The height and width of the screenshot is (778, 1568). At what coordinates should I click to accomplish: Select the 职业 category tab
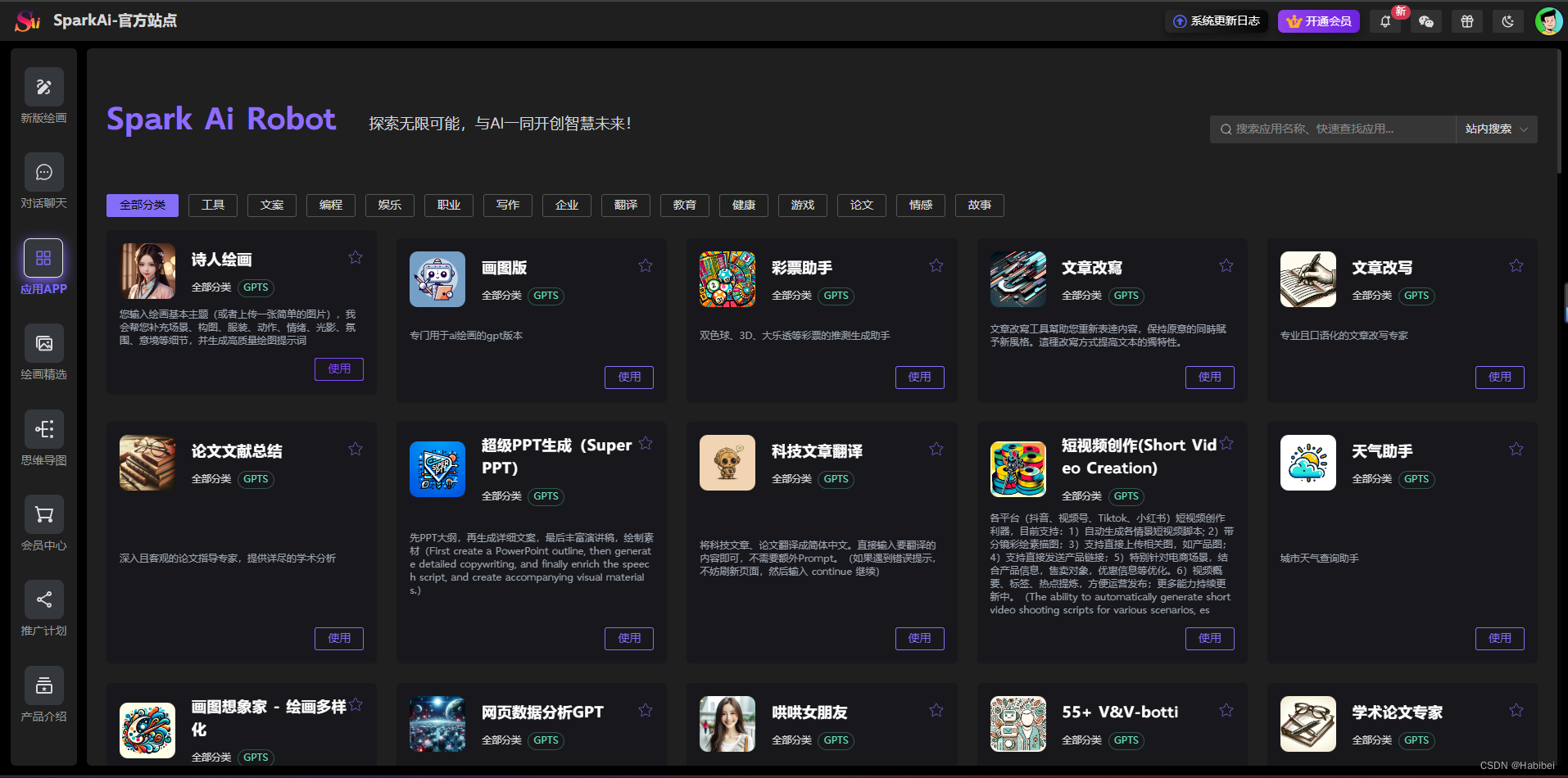[x=449, y=206]
